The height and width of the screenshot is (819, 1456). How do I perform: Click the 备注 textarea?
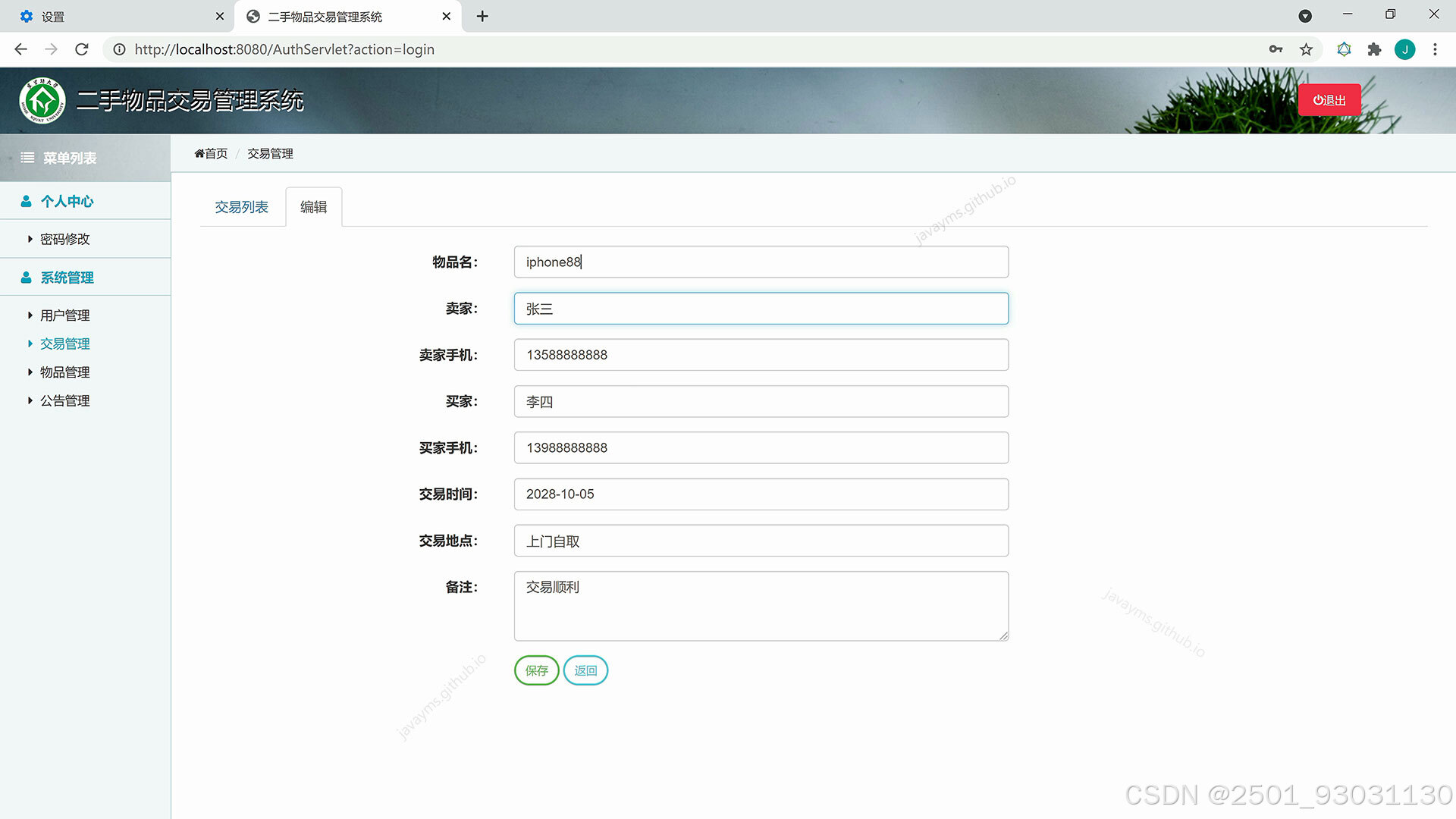pos(761,606)
